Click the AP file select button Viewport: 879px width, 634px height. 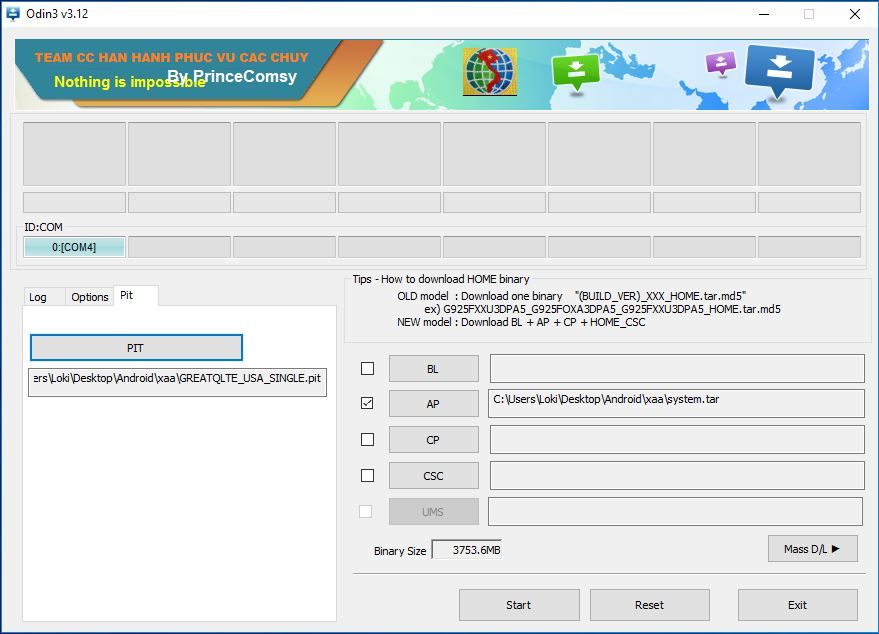433,404
